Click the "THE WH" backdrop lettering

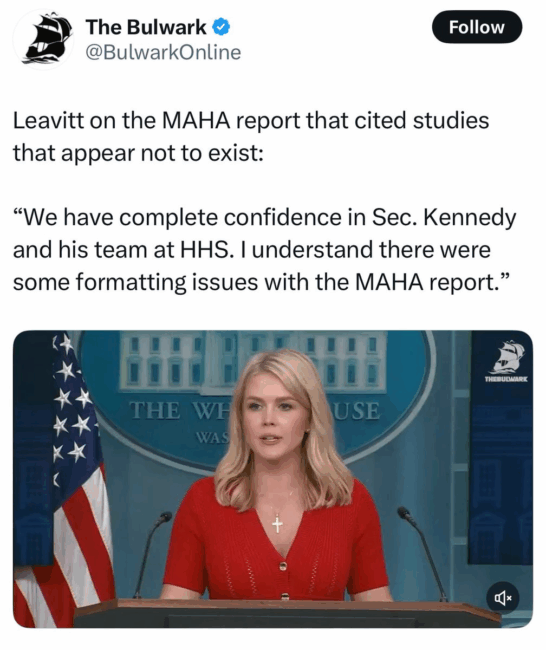point(180,411)
